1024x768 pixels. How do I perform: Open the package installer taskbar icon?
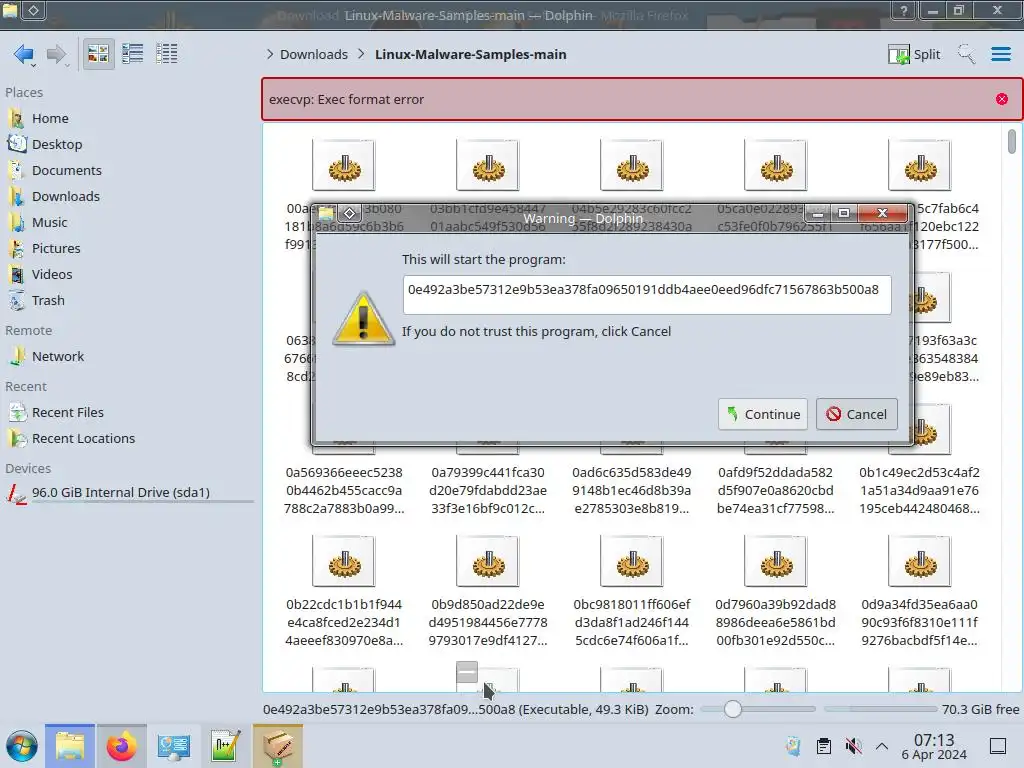(x=278, y=746)
